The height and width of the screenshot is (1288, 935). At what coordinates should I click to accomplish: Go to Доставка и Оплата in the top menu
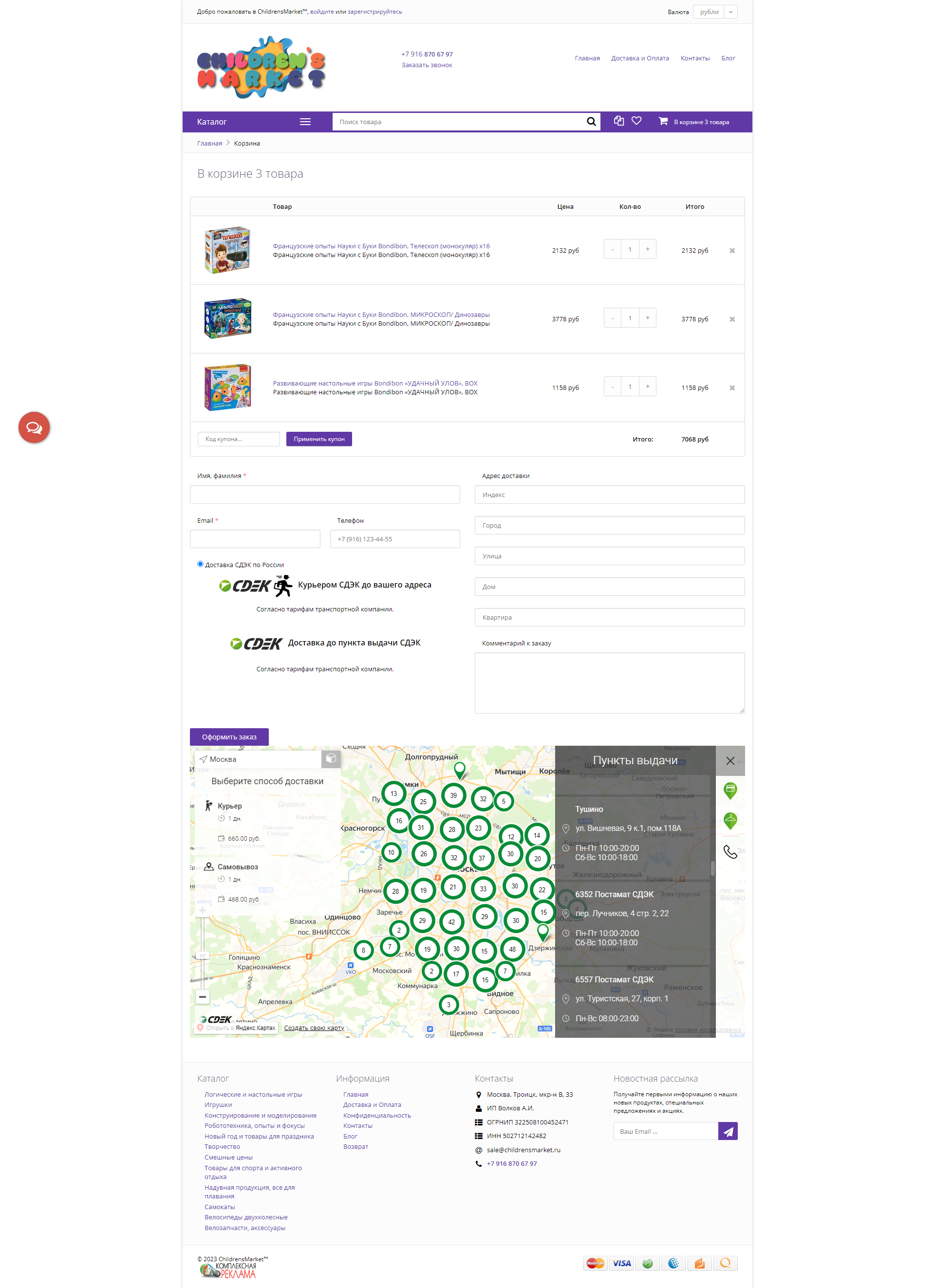(639, 58)
